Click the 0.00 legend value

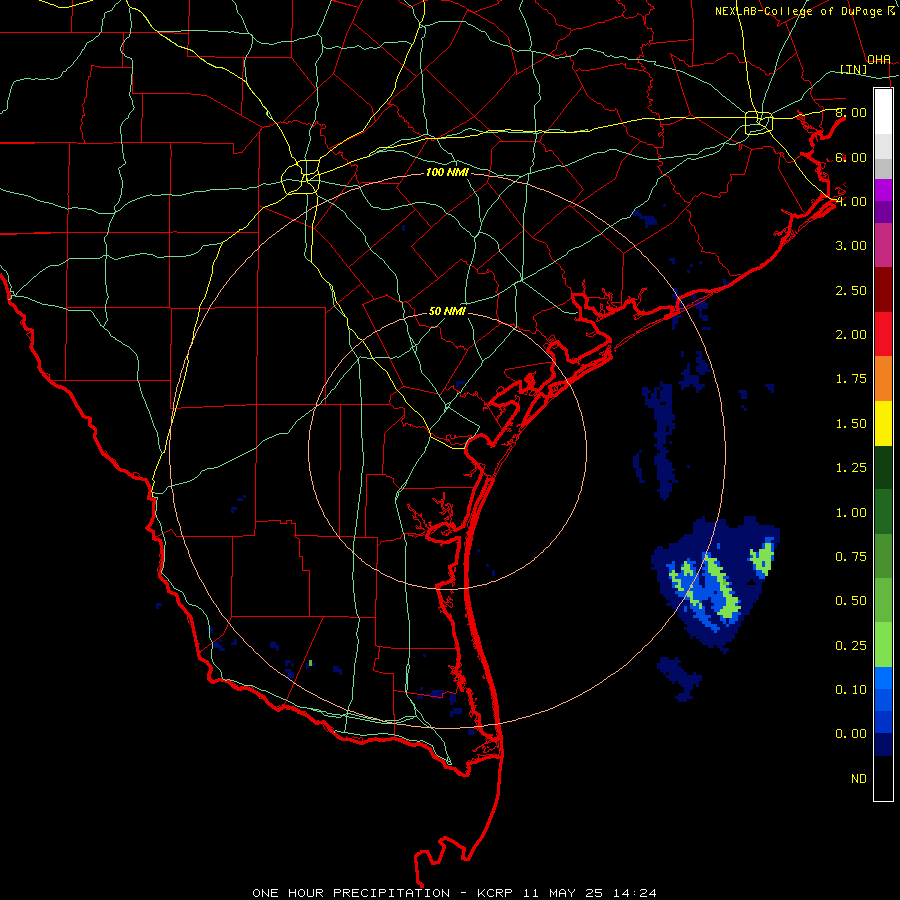tap(851, 734)
